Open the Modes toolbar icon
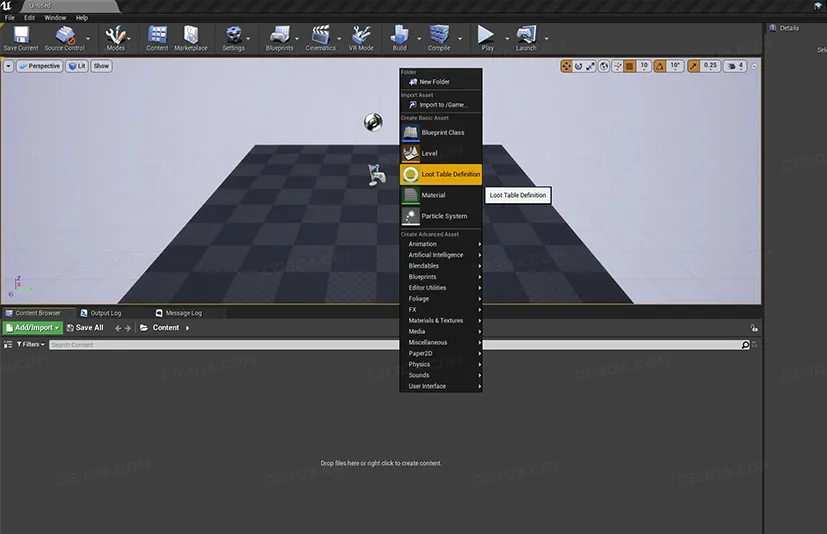This screenshot has height=534, width=827. [116, 38]
